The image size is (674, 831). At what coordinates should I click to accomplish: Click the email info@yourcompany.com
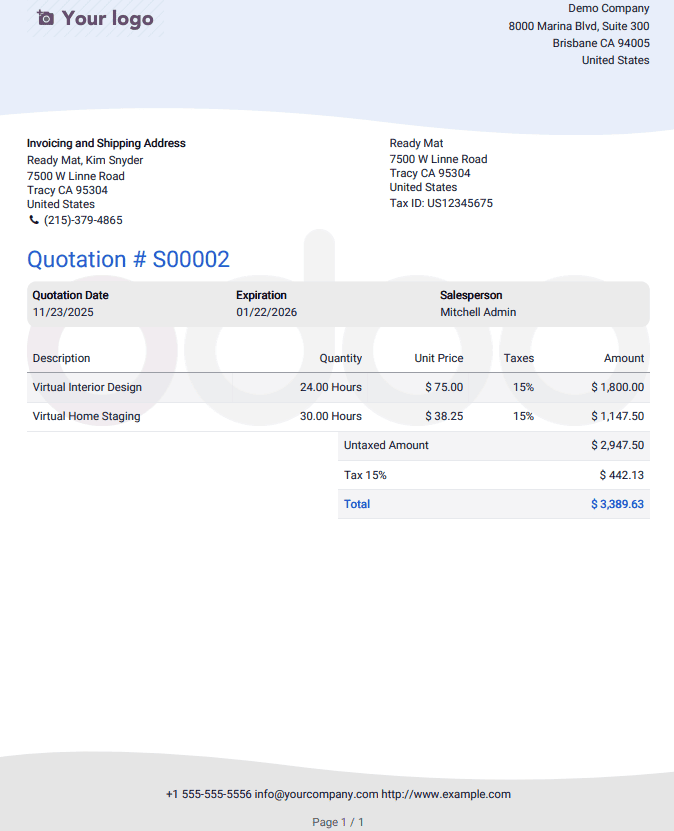[316, 794]
